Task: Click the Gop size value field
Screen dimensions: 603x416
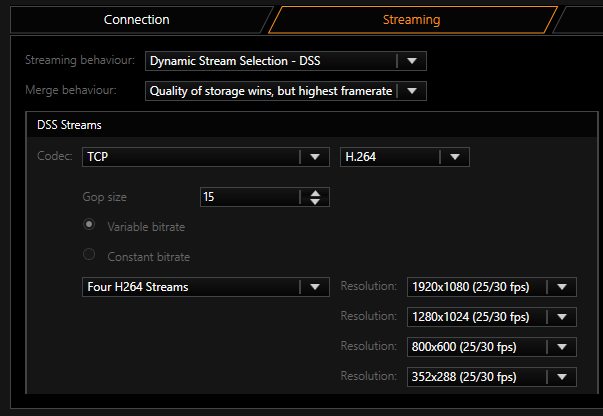Action: click(x=250, y=197)
